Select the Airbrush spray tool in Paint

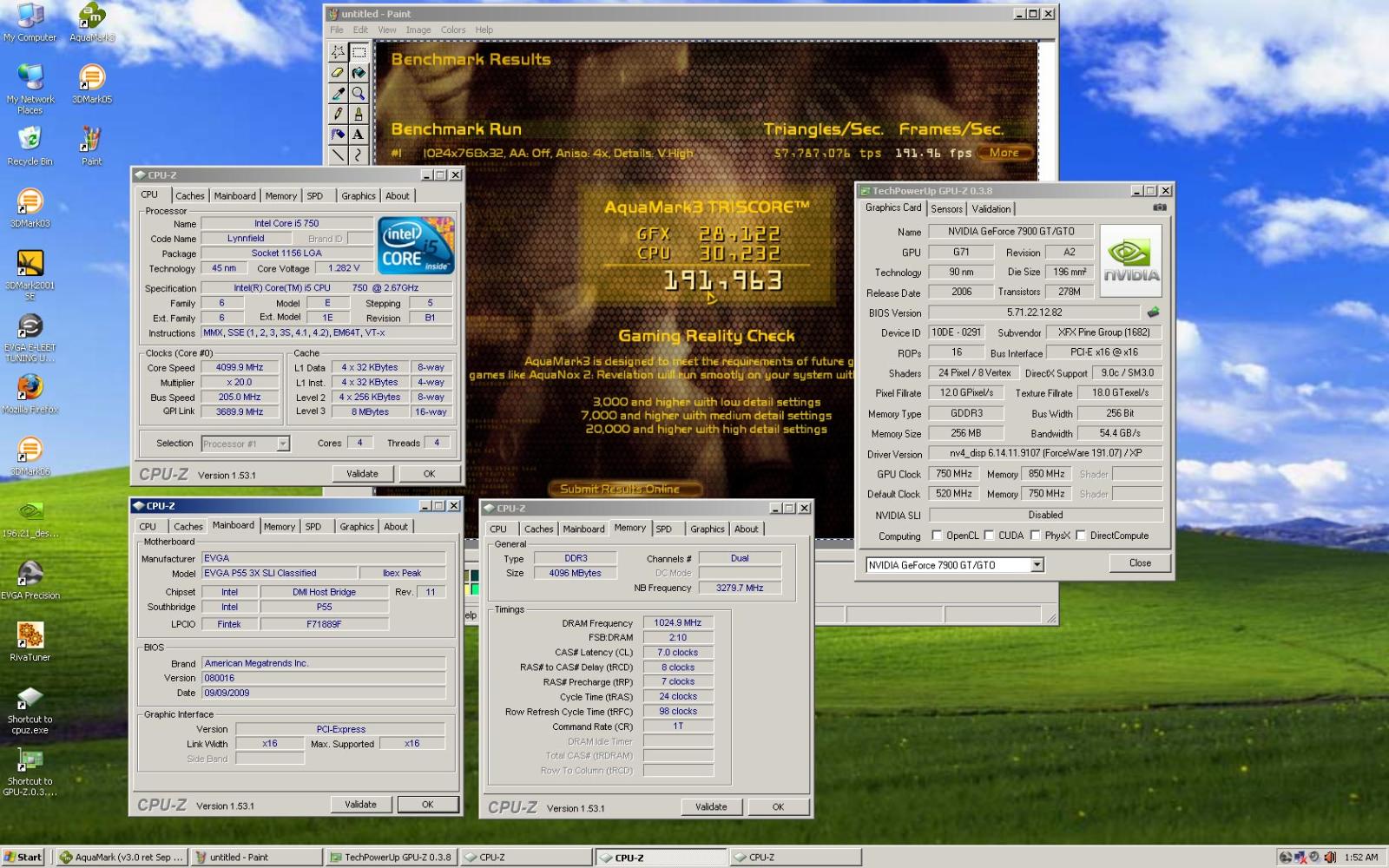coord(338,135)
